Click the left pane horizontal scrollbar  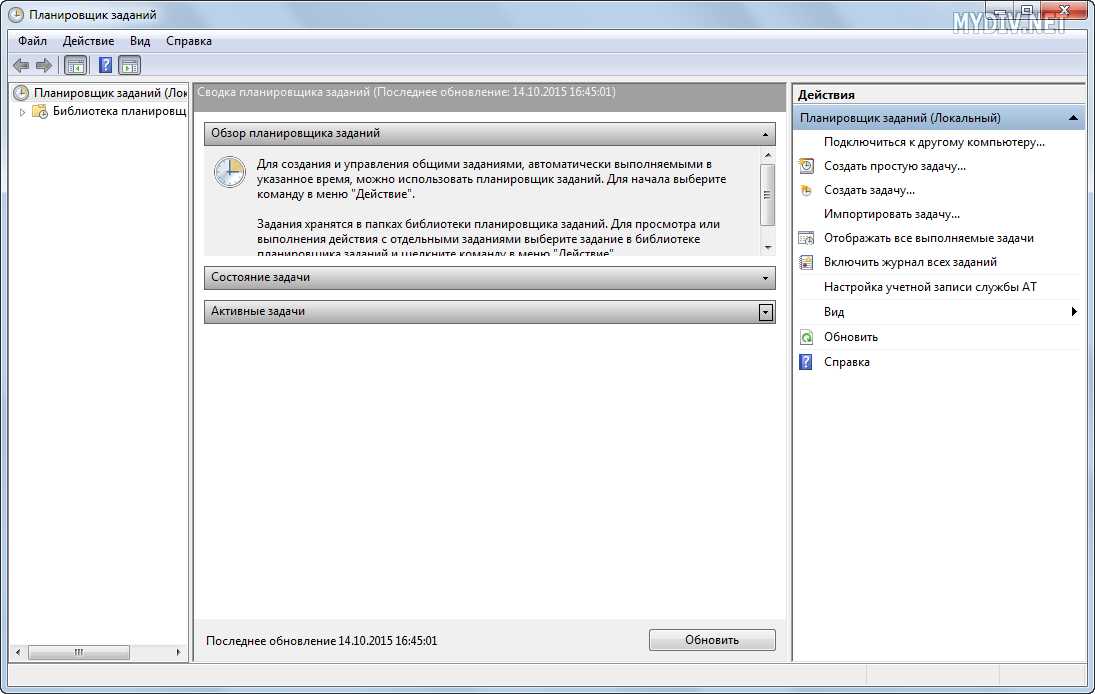pos(80,653)
